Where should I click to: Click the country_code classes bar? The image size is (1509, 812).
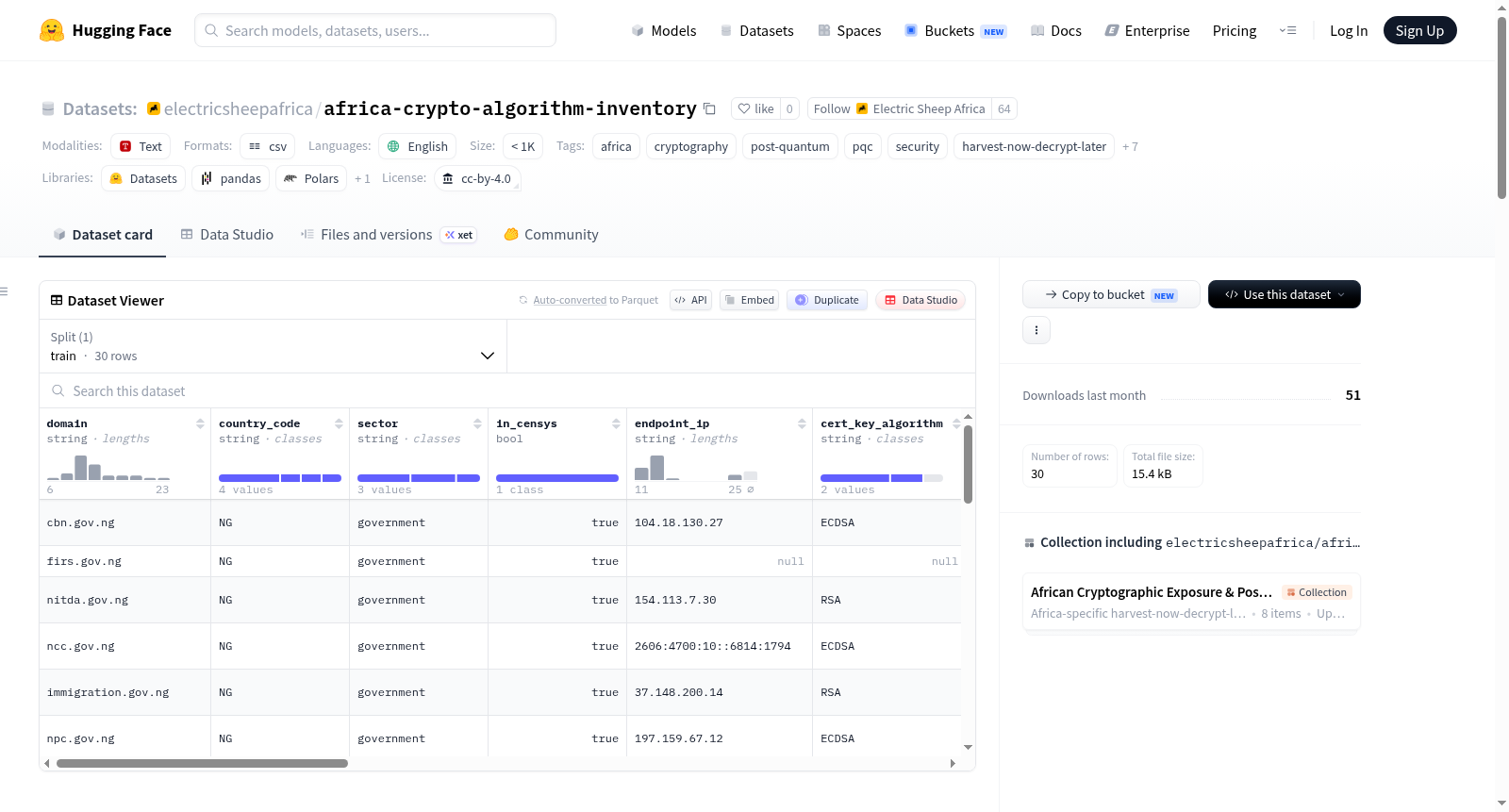click(280, 478)
